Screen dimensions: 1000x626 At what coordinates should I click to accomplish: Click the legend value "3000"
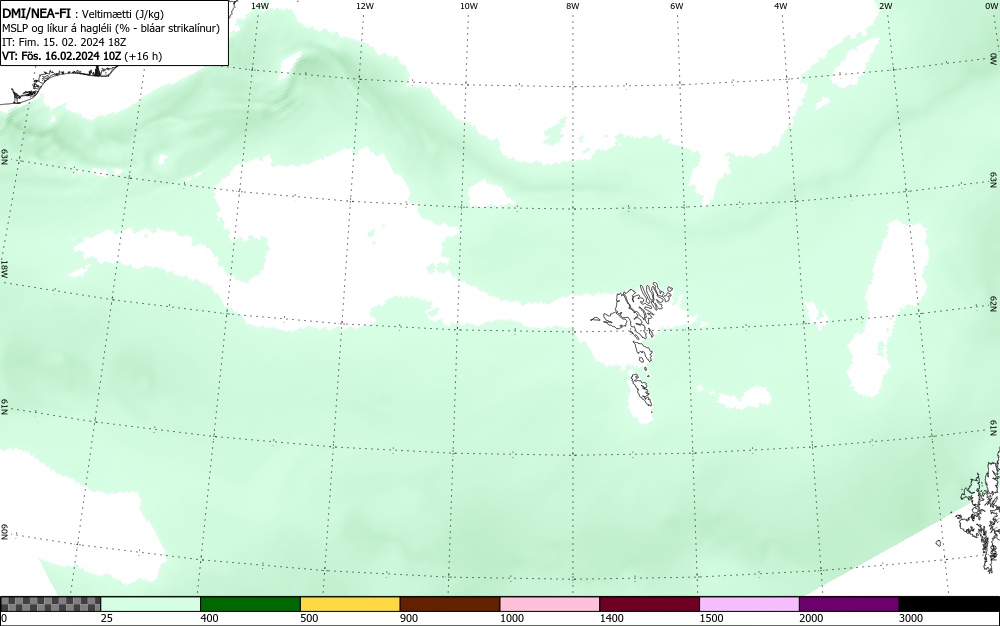(x=911, y=618)
